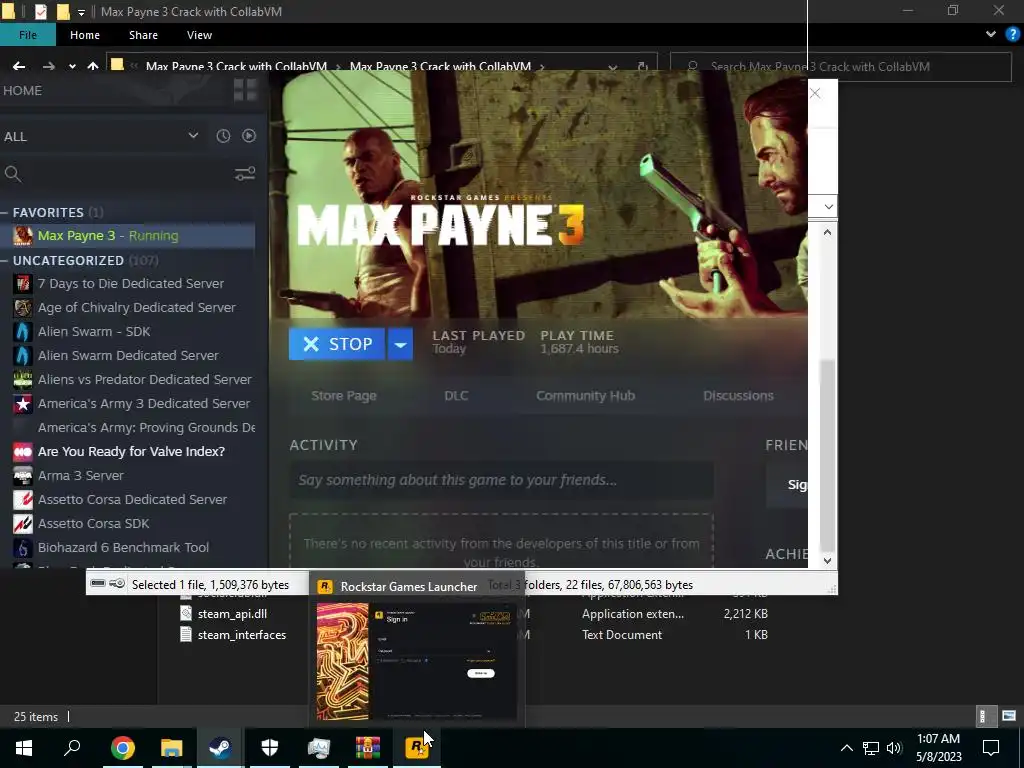Viewport: 1024px width, 768px height.
Task: Open the library advanced filter sliders icon
Action: [x=245, y=174]
